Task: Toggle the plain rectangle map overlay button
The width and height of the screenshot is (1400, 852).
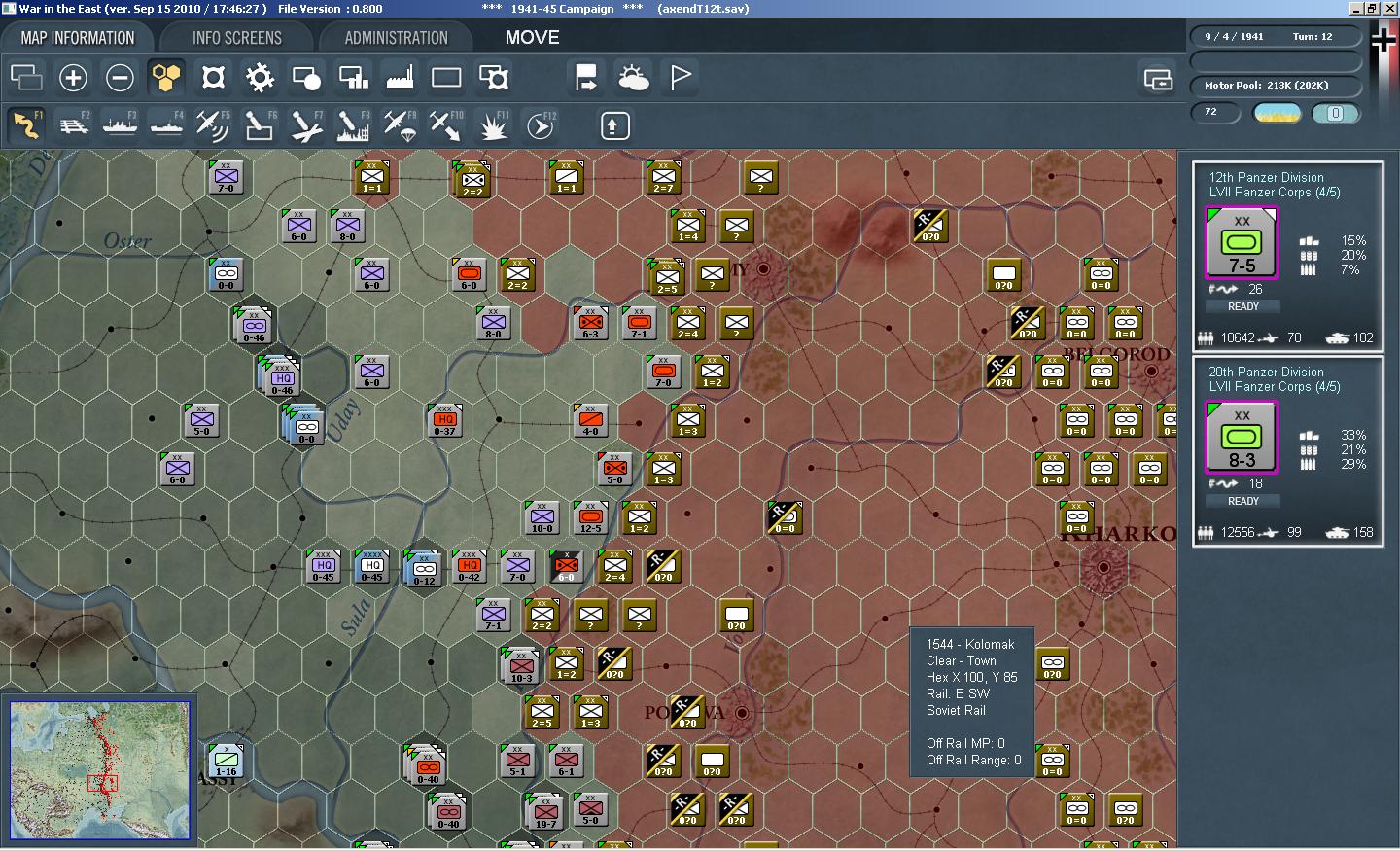Action: [446, 77]
